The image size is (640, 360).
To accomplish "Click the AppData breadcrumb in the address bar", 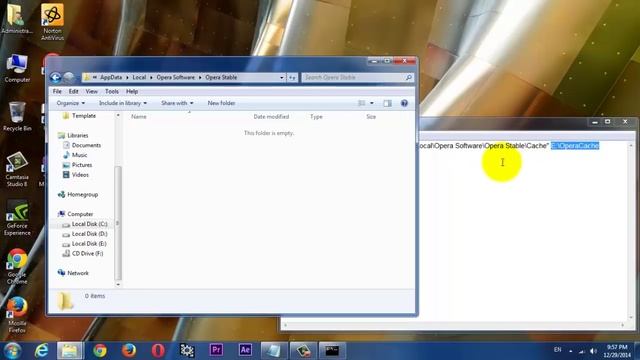I will click(111, 78).
